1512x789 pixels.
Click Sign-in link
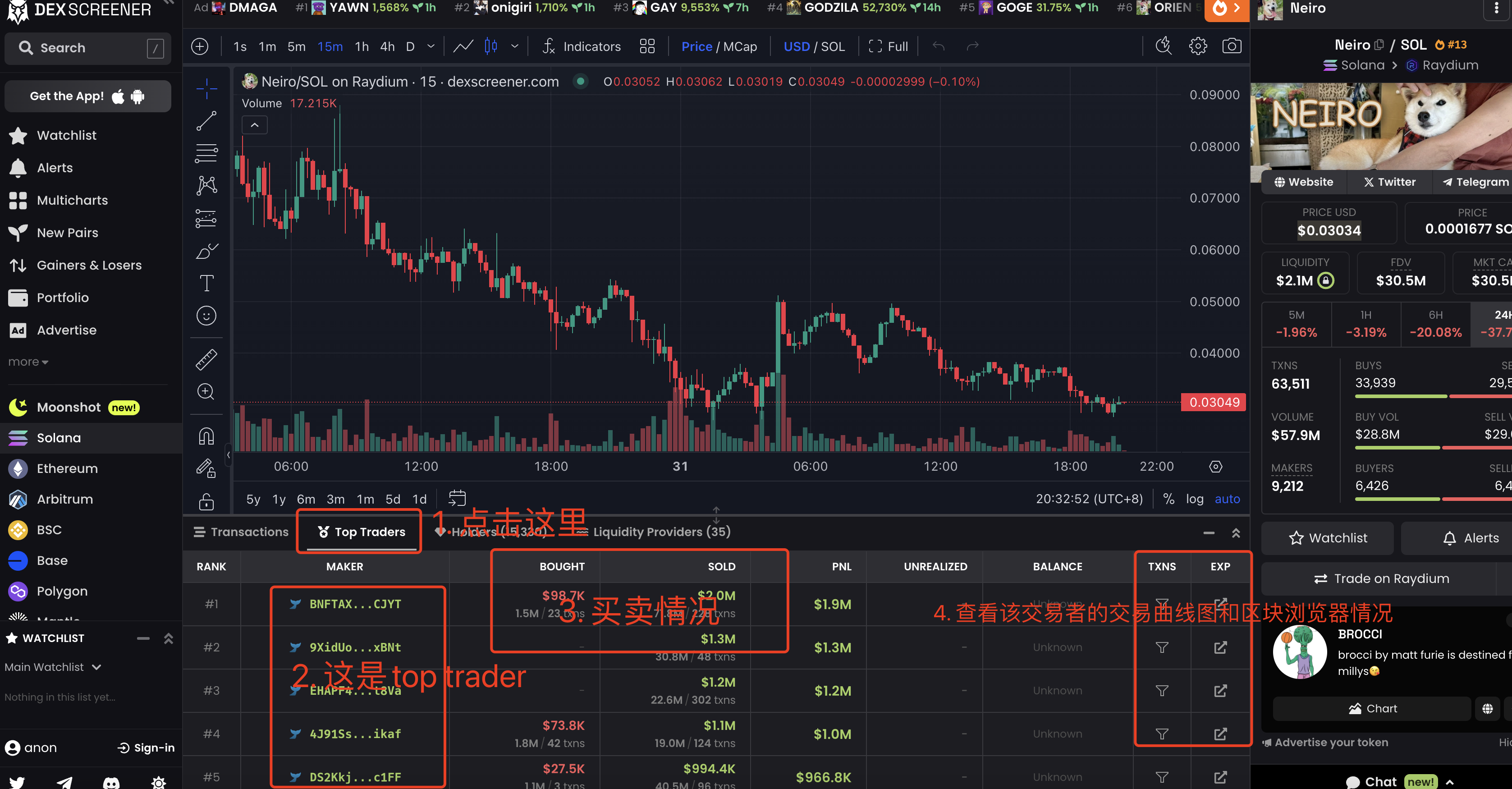(x=146, y=748)
